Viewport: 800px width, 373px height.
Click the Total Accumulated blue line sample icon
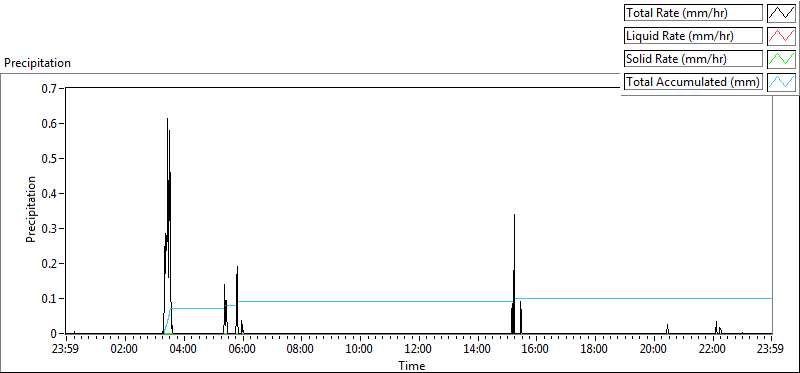point(781,81)
